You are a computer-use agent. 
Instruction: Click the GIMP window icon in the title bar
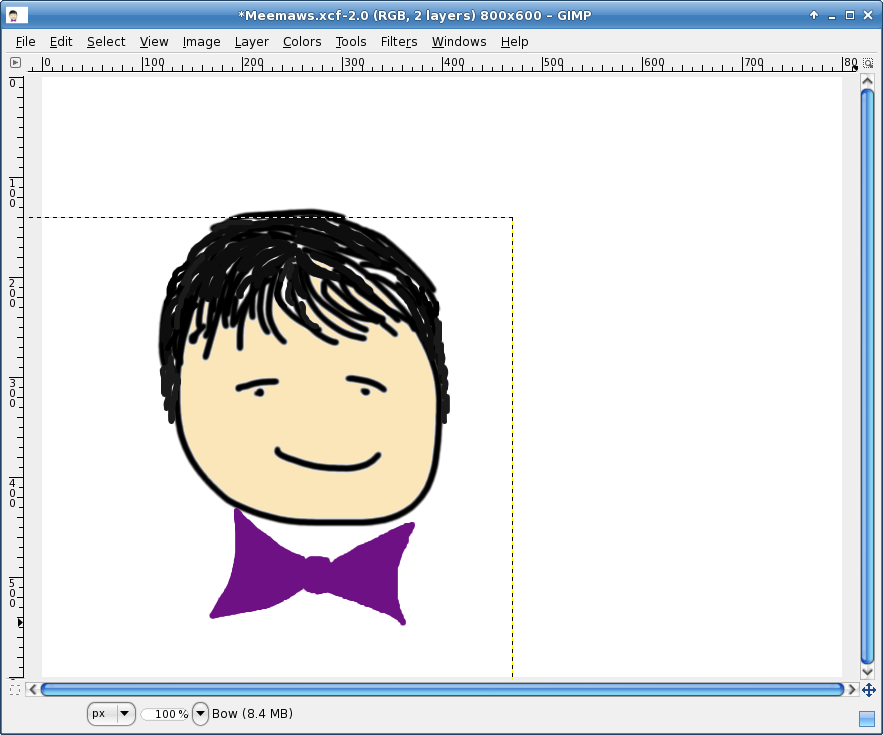(16, 15)
